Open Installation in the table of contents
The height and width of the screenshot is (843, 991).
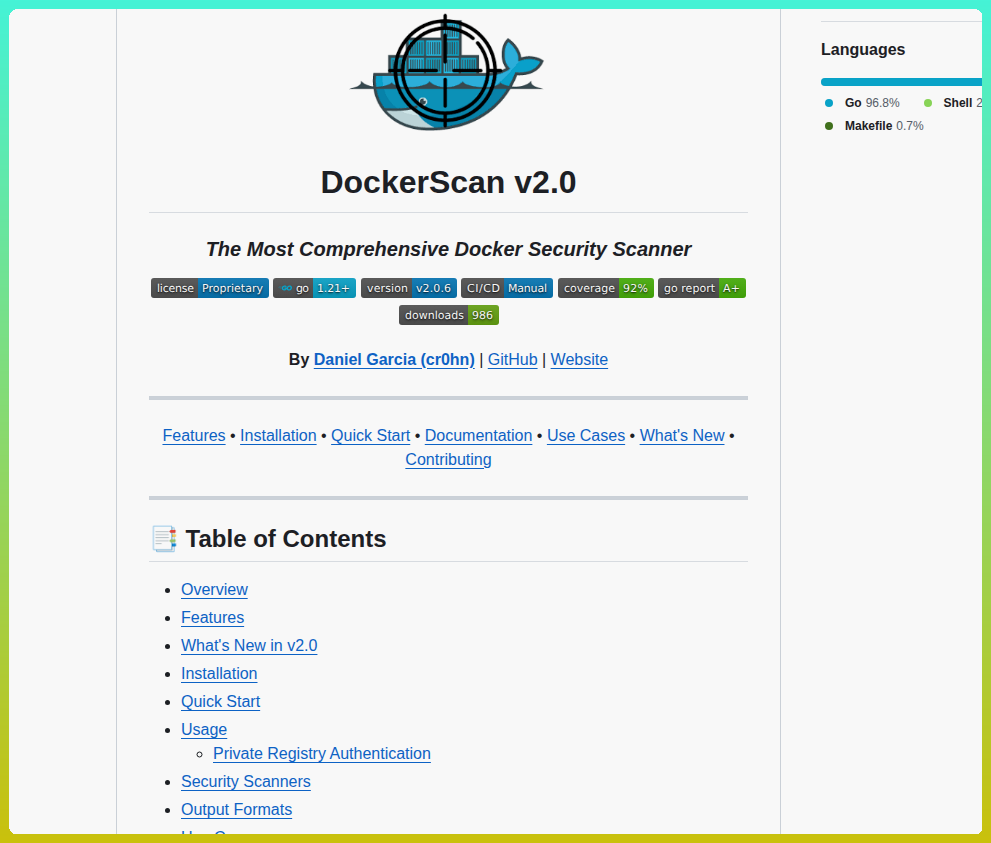[x=219, y=674]
